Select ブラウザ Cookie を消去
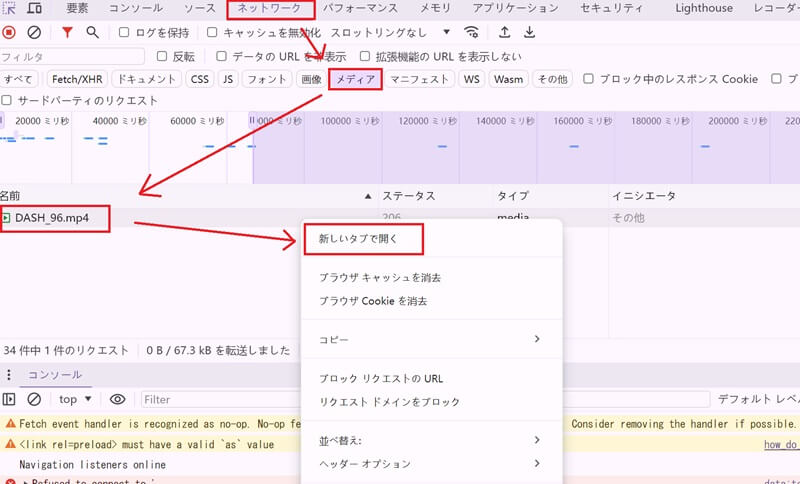The image size is (800, 484). [x=432, y=301]
